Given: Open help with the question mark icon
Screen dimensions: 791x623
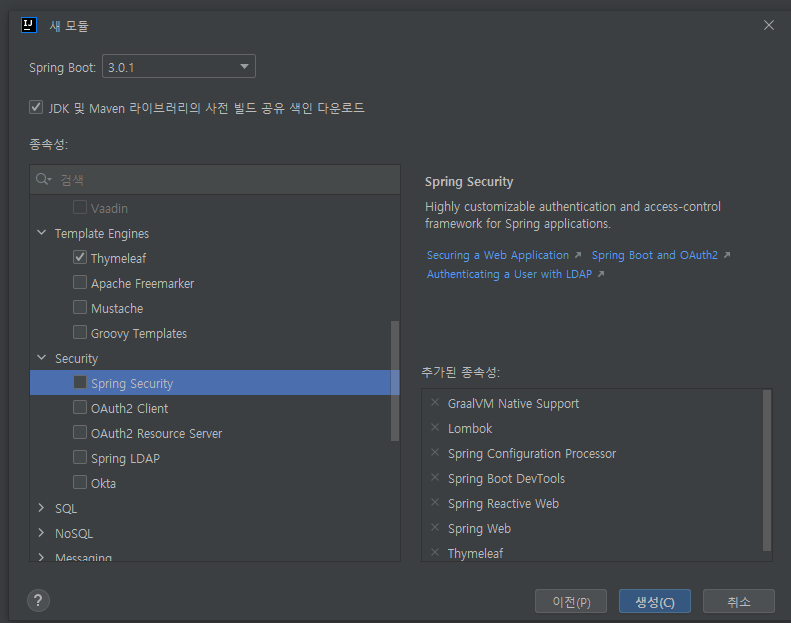Looking at the screenshot, I should [38, 600].
